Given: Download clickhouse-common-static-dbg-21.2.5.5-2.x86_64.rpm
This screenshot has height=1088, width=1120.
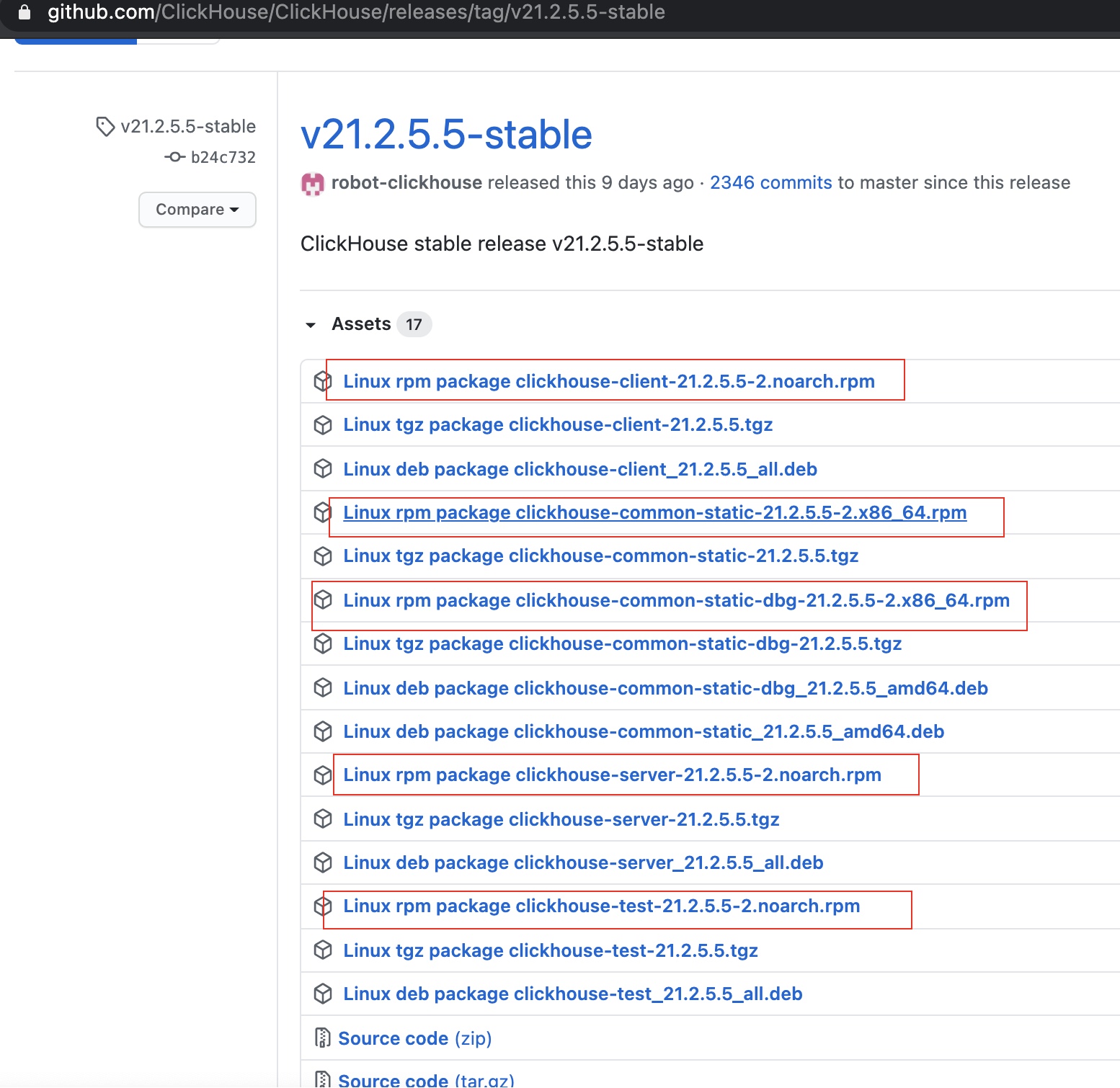Looking at the screenshot, I should (677, 600).
